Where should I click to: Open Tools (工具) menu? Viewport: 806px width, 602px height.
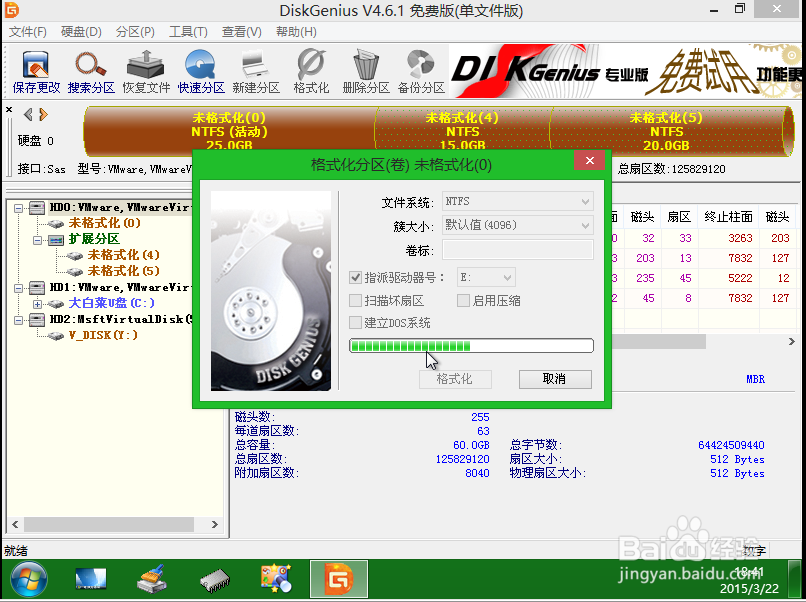[188, 32]
